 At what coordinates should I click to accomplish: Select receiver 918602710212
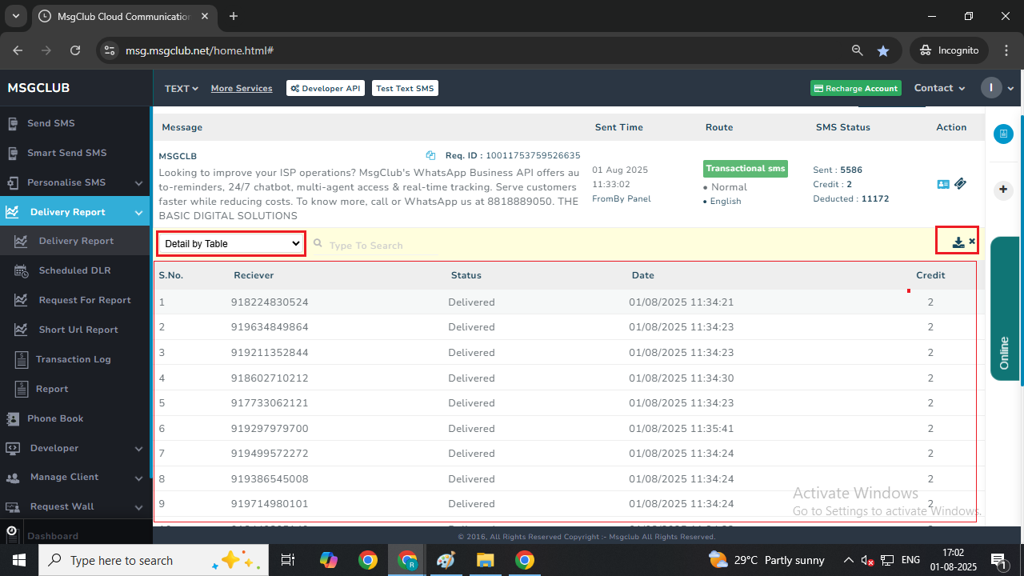point(269,378)
